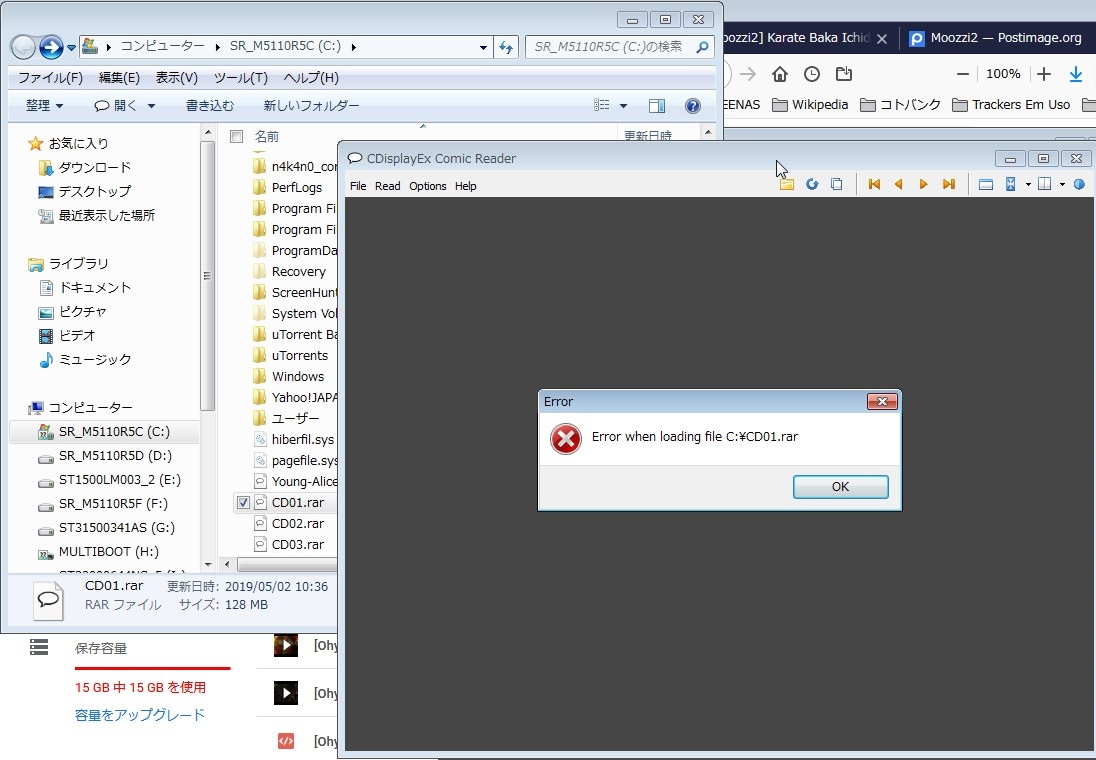The height and width of the screenshot is (760, 1096).
Task: Open the ヘルプ(H) menu in Explorer
Action: [x=311, y=78]
